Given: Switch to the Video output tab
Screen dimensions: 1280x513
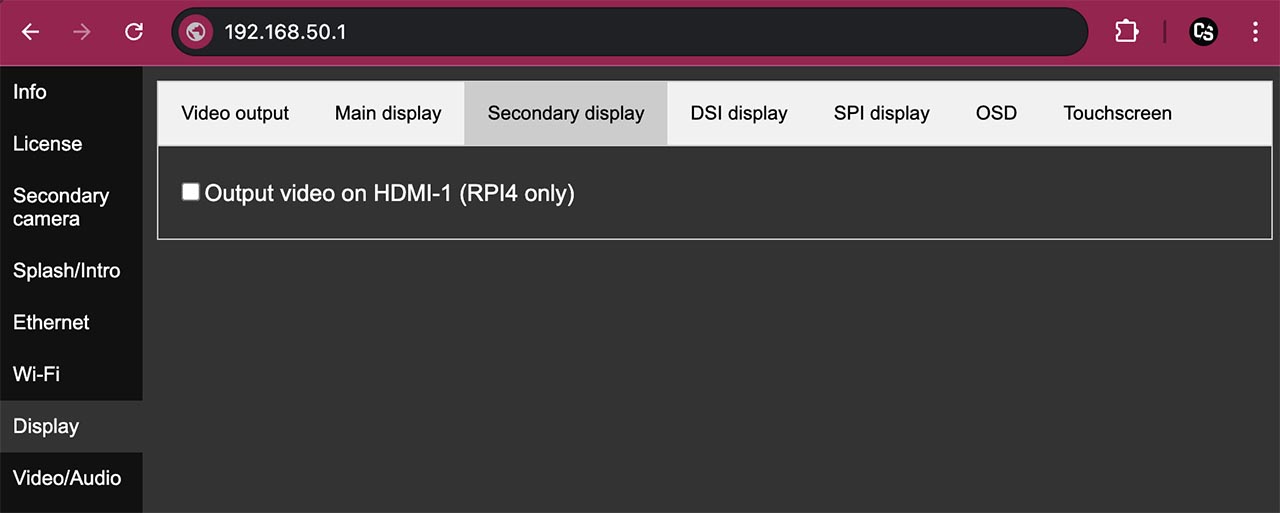Looking at the screenshot, I should pos(235,113).
